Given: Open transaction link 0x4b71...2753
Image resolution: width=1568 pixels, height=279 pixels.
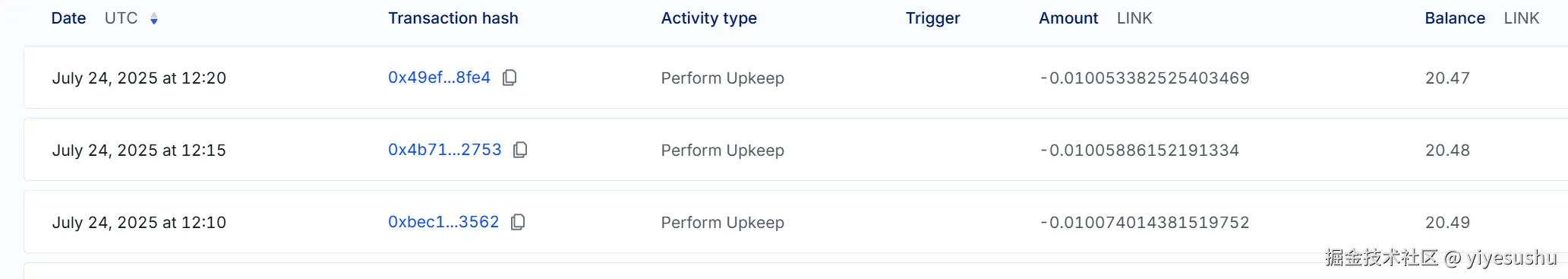Looking at the screenshot, I should pyautogui.click(x=445, y=150).
